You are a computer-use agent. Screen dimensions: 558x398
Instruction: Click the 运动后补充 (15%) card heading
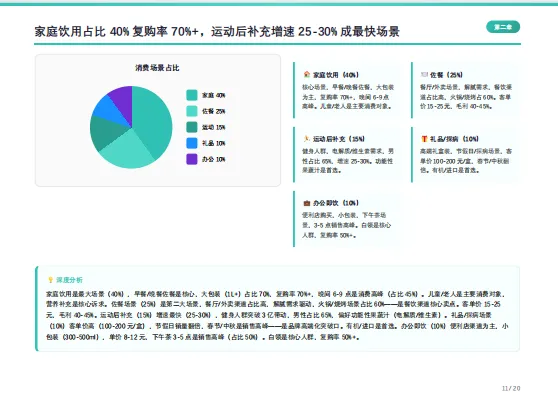[x=338, y=139]
